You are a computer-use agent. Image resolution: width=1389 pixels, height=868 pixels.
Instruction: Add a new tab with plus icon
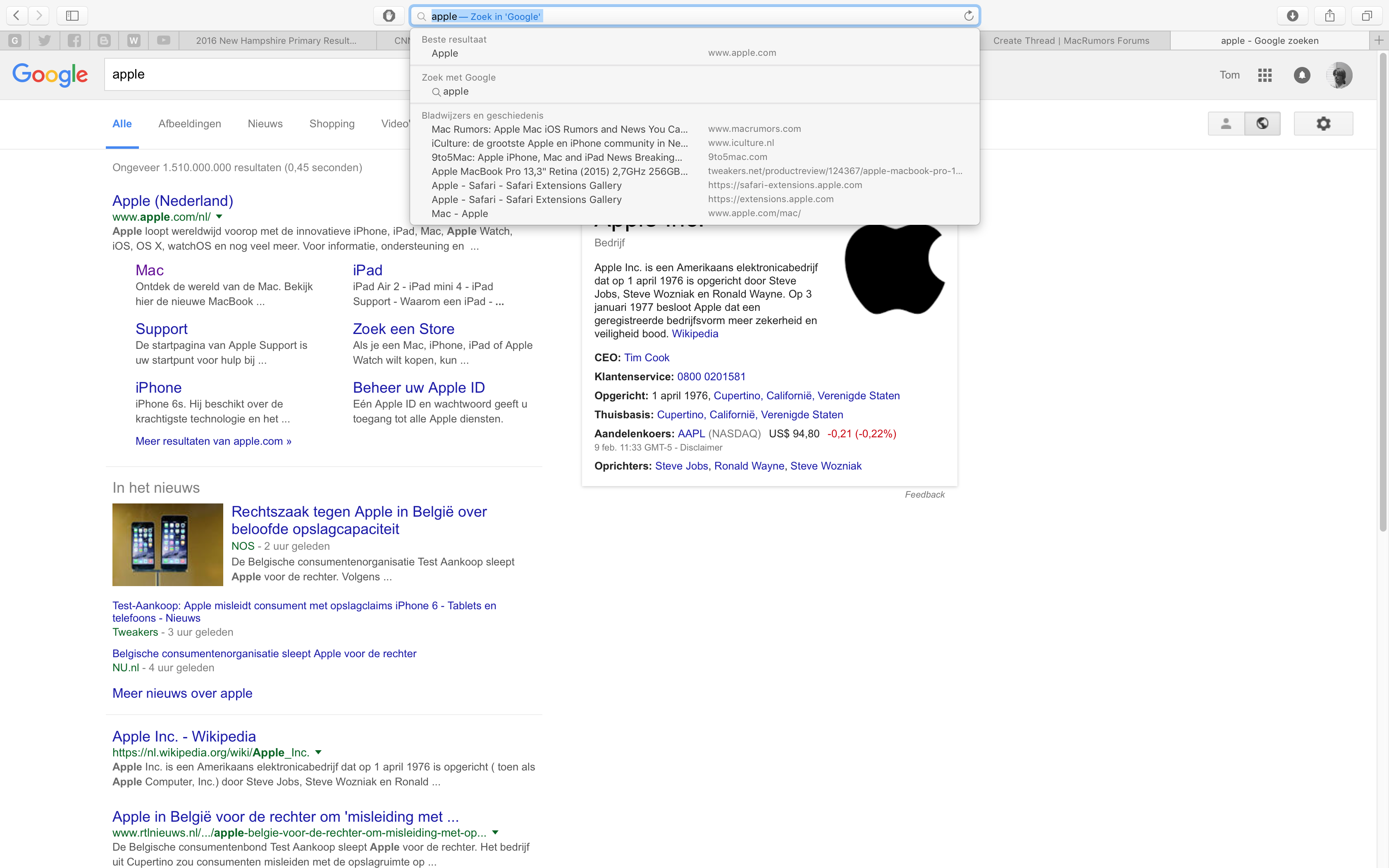pyautogui.click(x=1379, y=40)
